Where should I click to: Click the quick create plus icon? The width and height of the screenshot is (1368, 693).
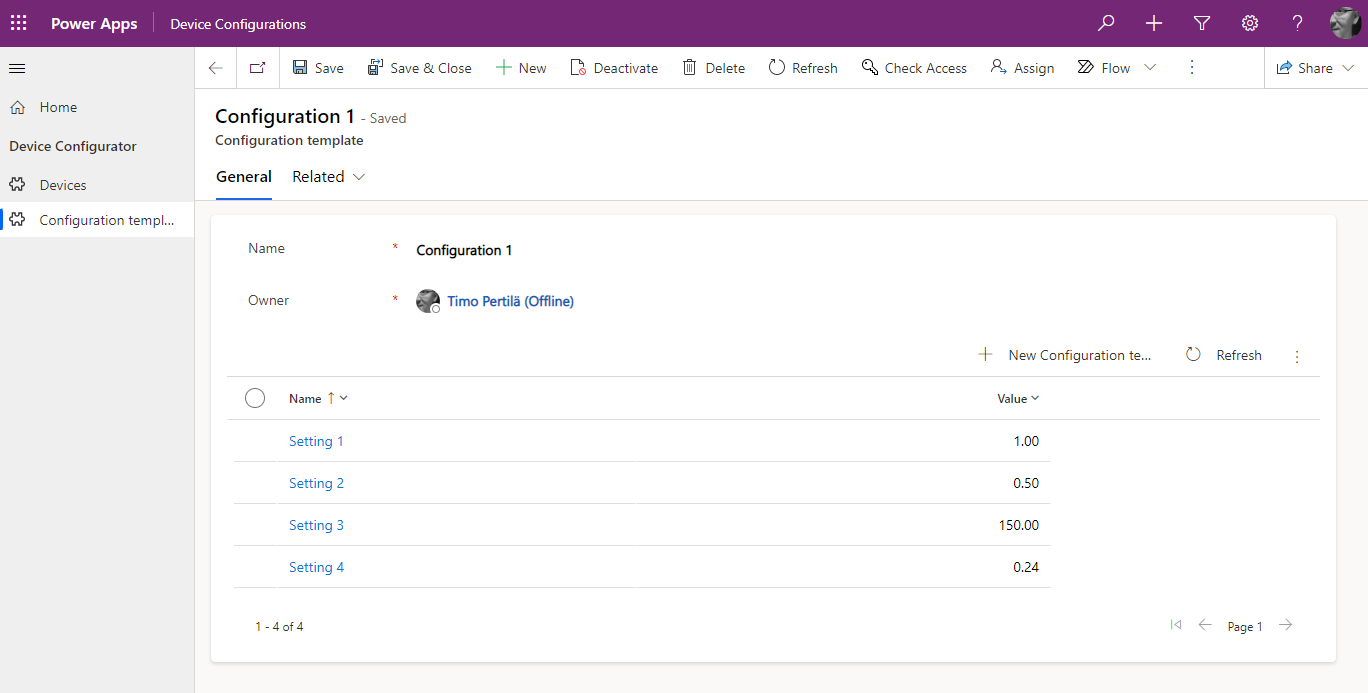pos(1154,23)
